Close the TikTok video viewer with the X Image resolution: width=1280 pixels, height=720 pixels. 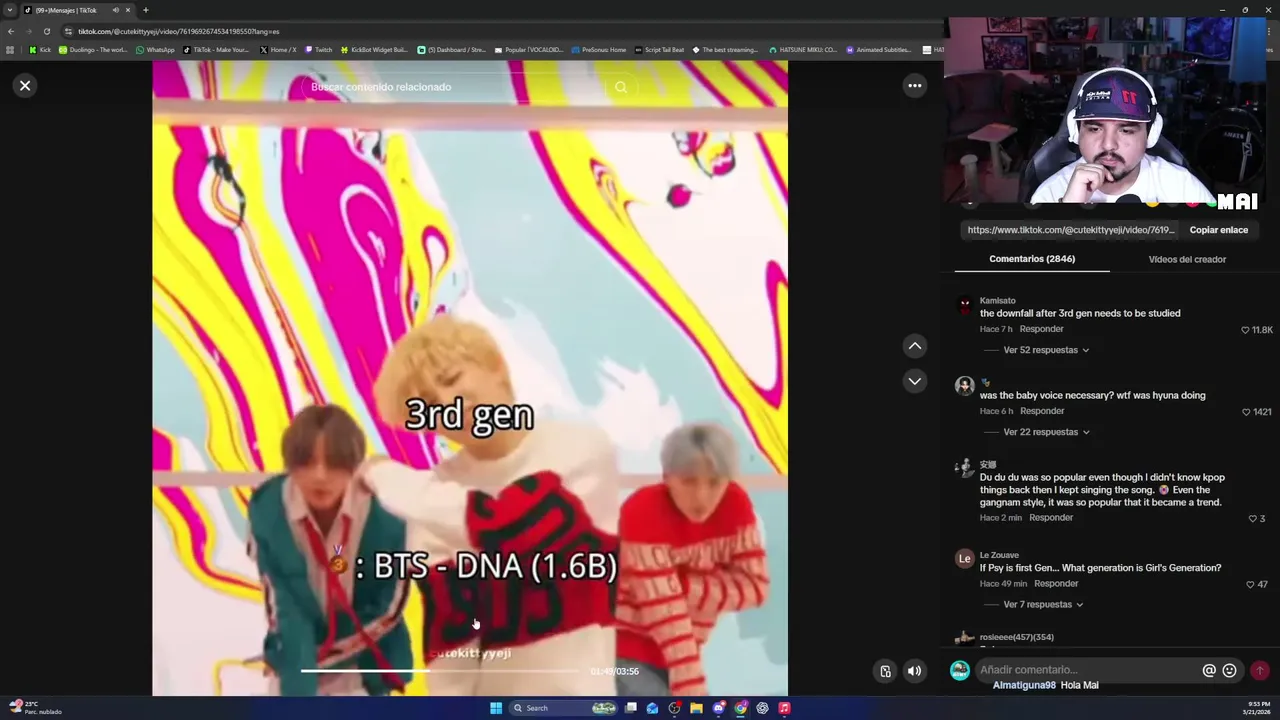[x=25, y=86]
